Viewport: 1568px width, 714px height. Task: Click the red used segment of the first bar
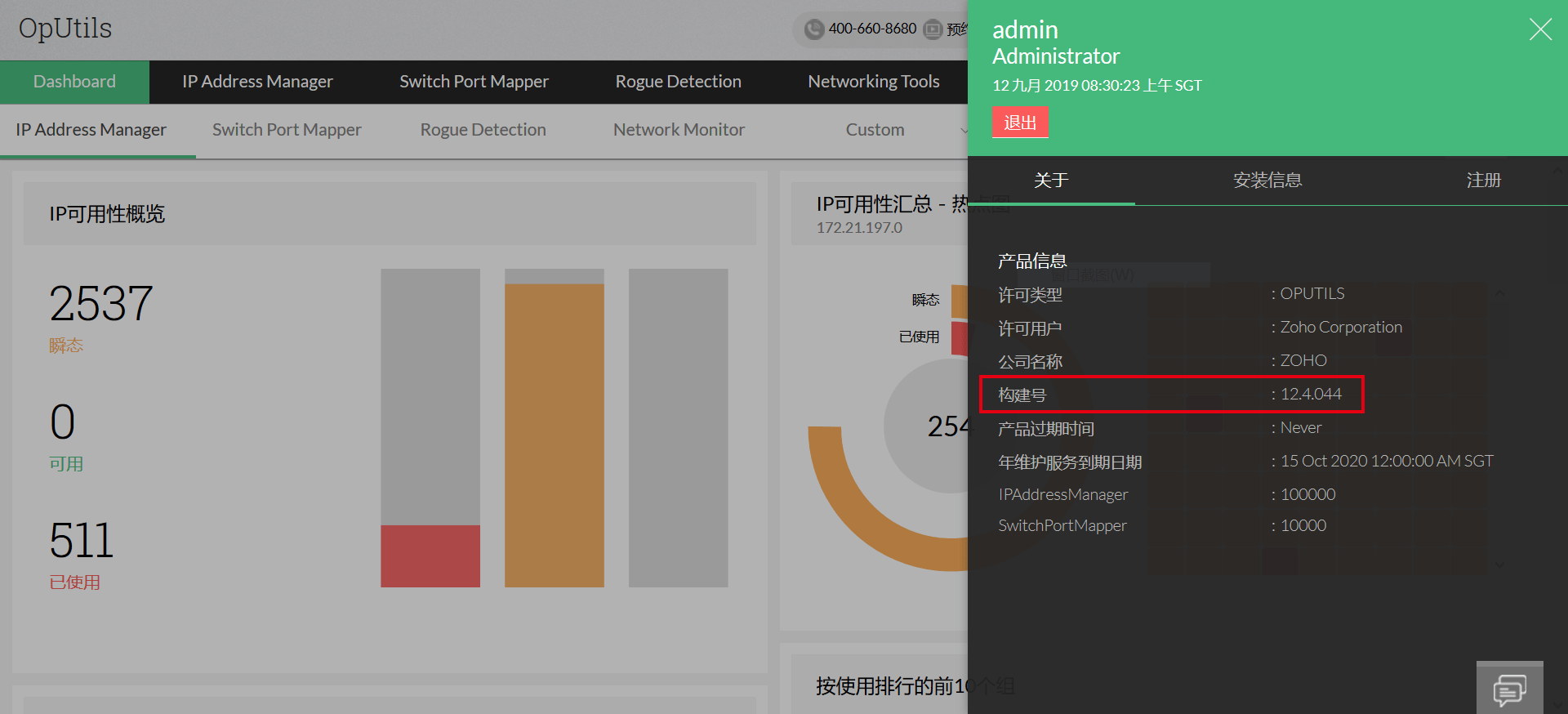(x=430, y=556)
